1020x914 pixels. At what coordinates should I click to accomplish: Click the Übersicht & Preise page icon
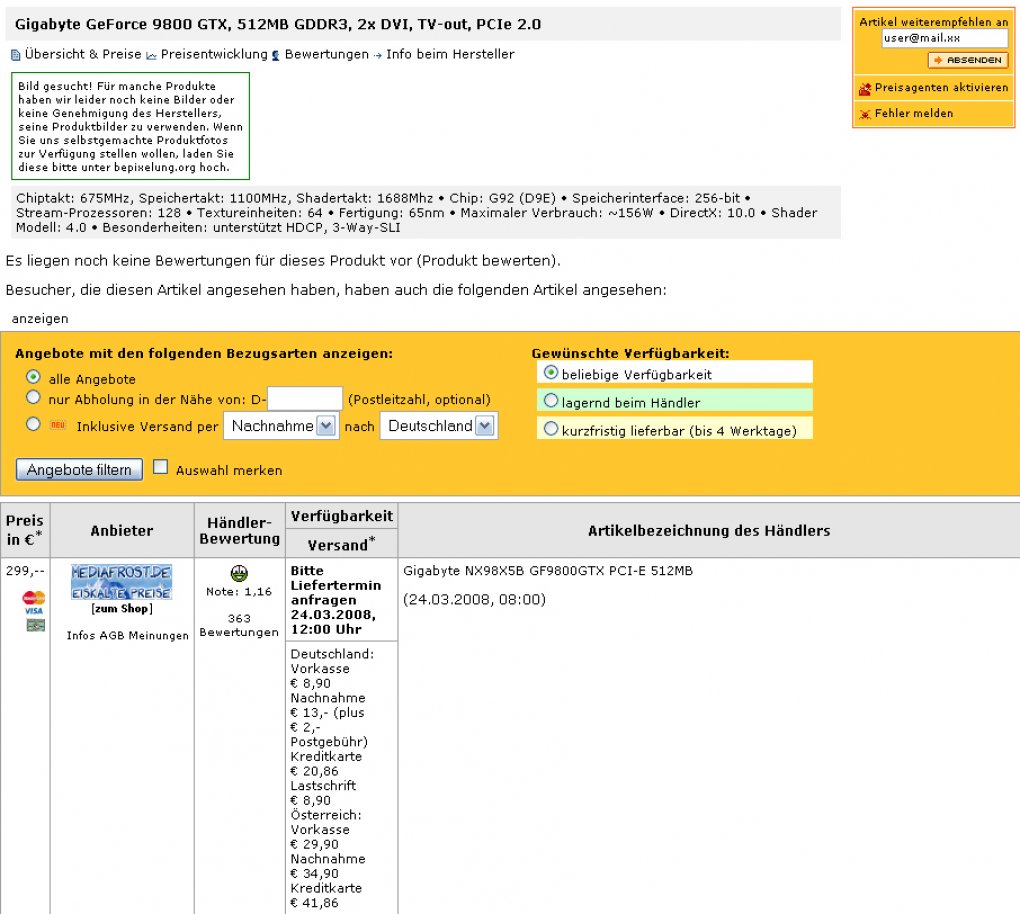click(x=16, y=55)
